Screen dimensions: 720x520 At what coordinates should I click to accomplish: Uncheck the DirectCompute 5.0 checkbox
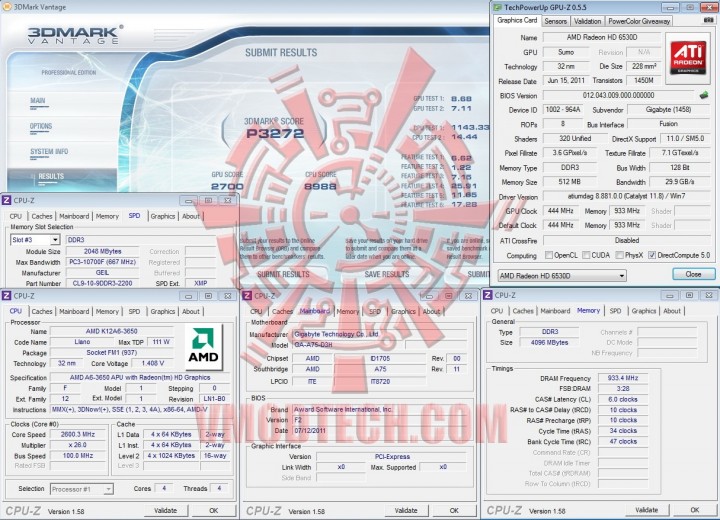(652, 255)
